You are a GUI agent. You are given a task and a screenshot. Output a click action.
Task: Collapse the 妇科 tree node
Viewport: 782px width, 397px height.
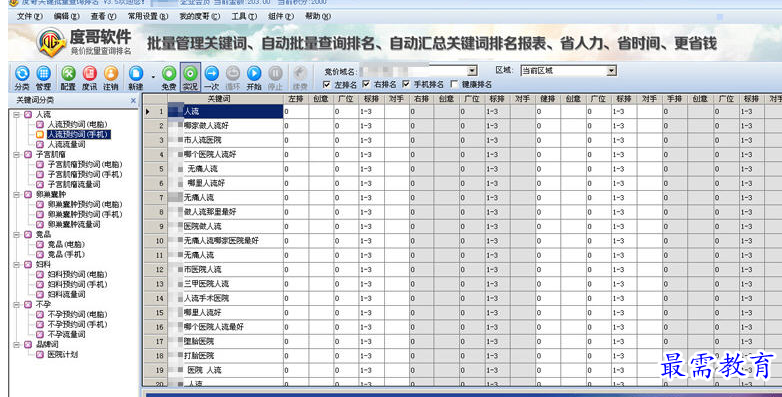click(16, 264)
